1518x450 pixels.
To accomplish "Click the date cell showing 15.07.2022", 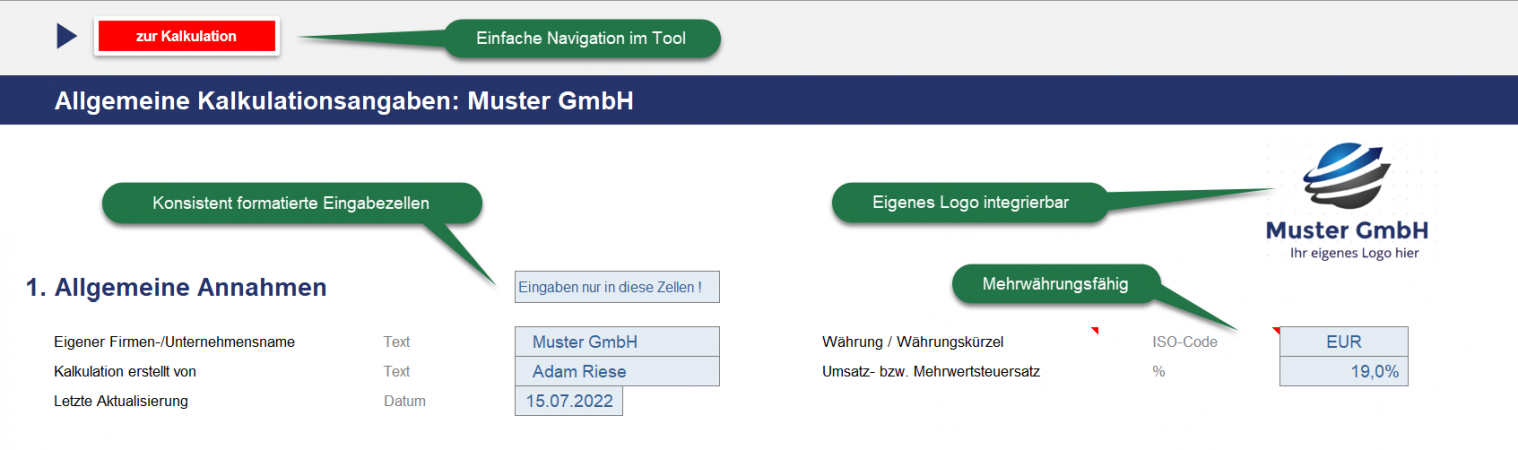I will (x=568, y=401).
